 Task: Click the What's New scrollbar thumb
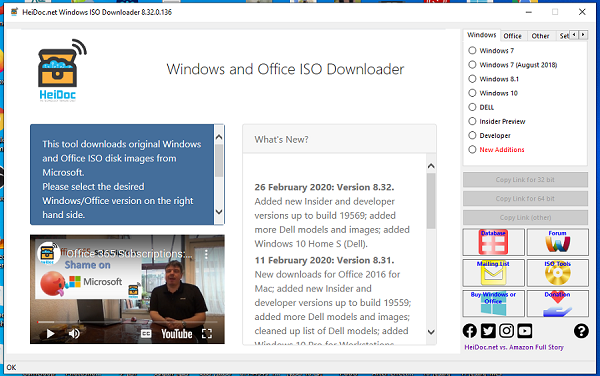click(x=431, y=201)
